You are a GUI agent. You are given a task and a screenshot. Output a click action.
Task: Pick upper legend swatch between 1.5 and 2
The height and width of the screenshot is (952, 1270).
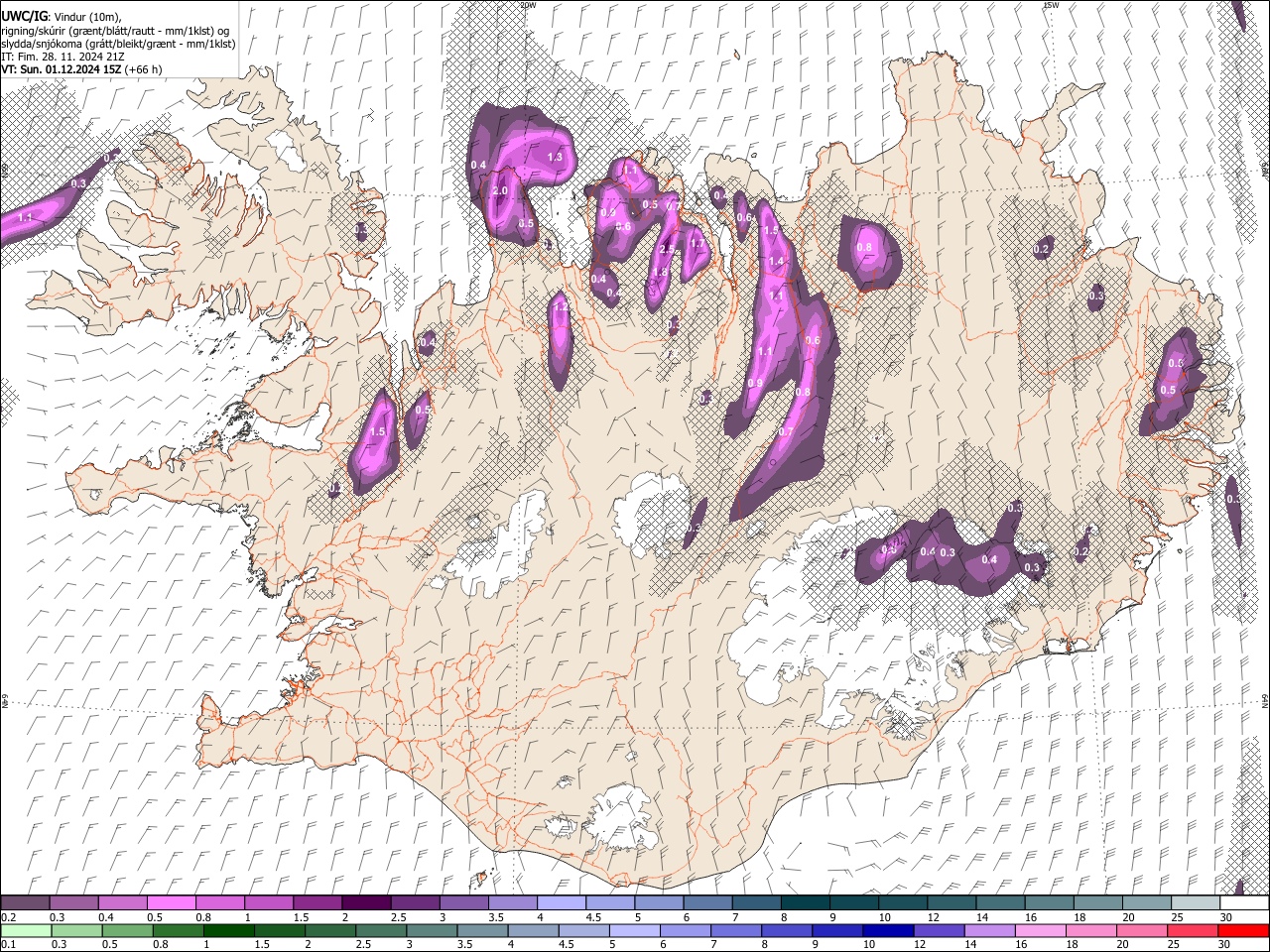(317, 903)
